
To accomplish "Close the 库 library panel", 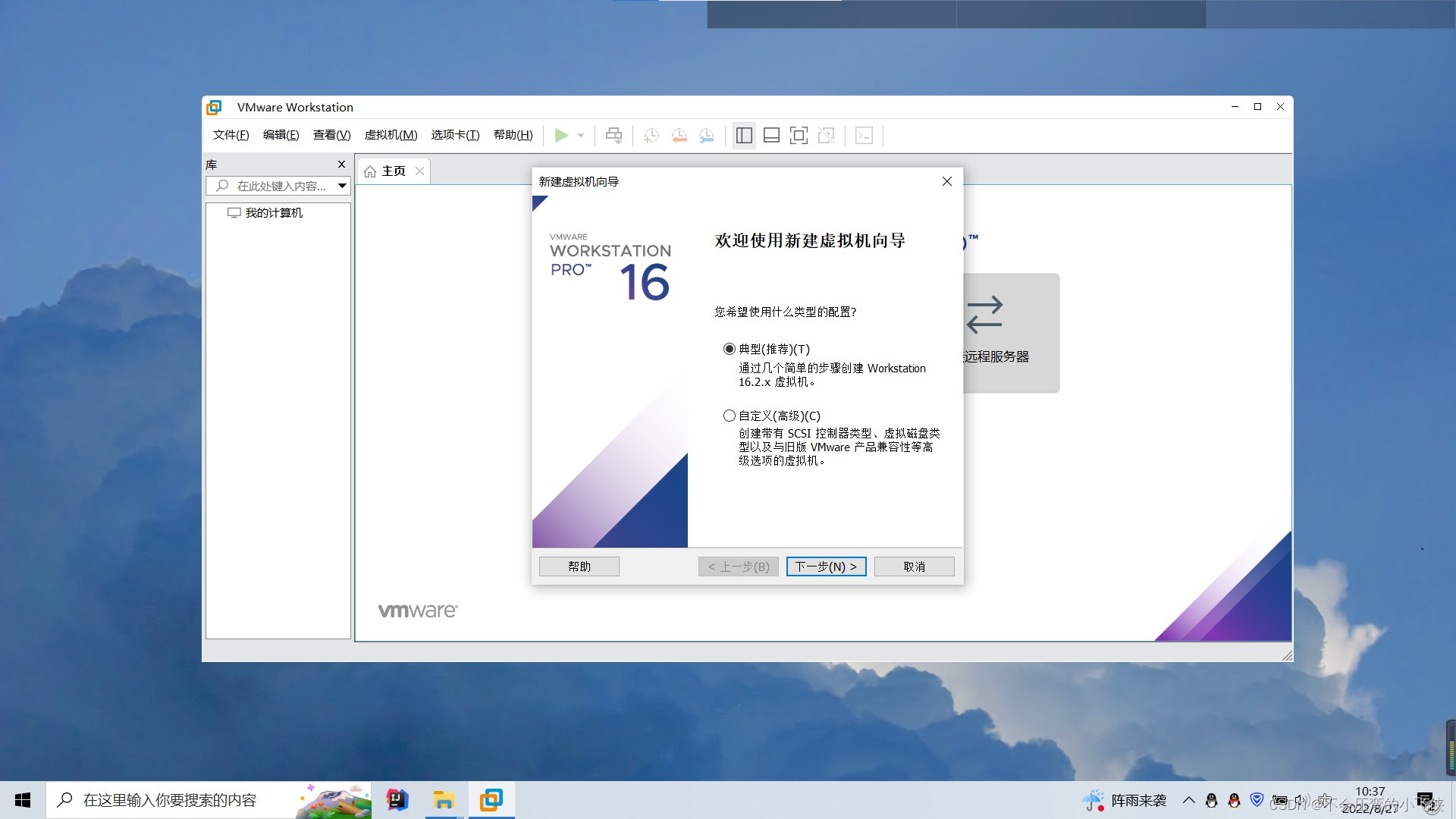I will click(341, 165).
